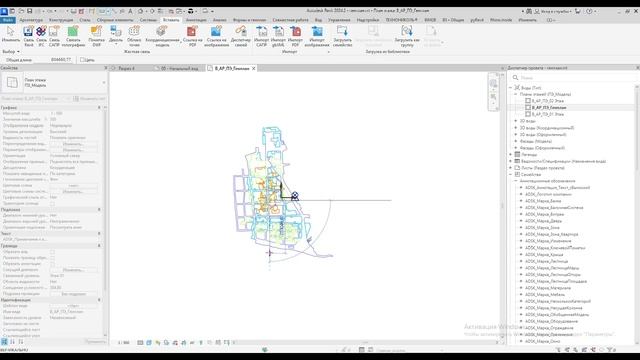This screenshot has width=640, height=360.
Task: Expand the 3D виды (Координационный) node
Action: pos(516,128)
